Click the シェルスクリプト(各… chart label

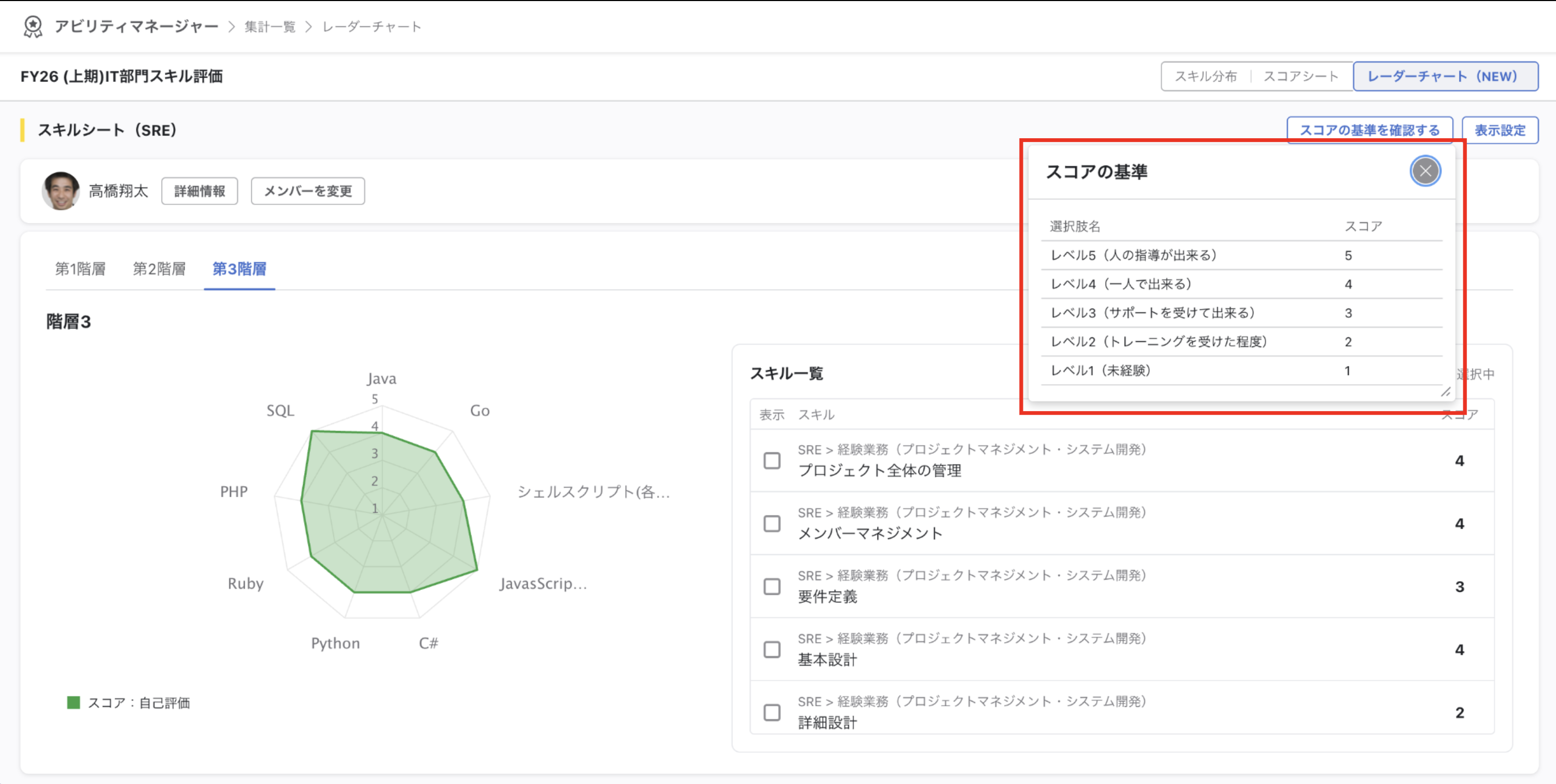(x=593, y=491)
